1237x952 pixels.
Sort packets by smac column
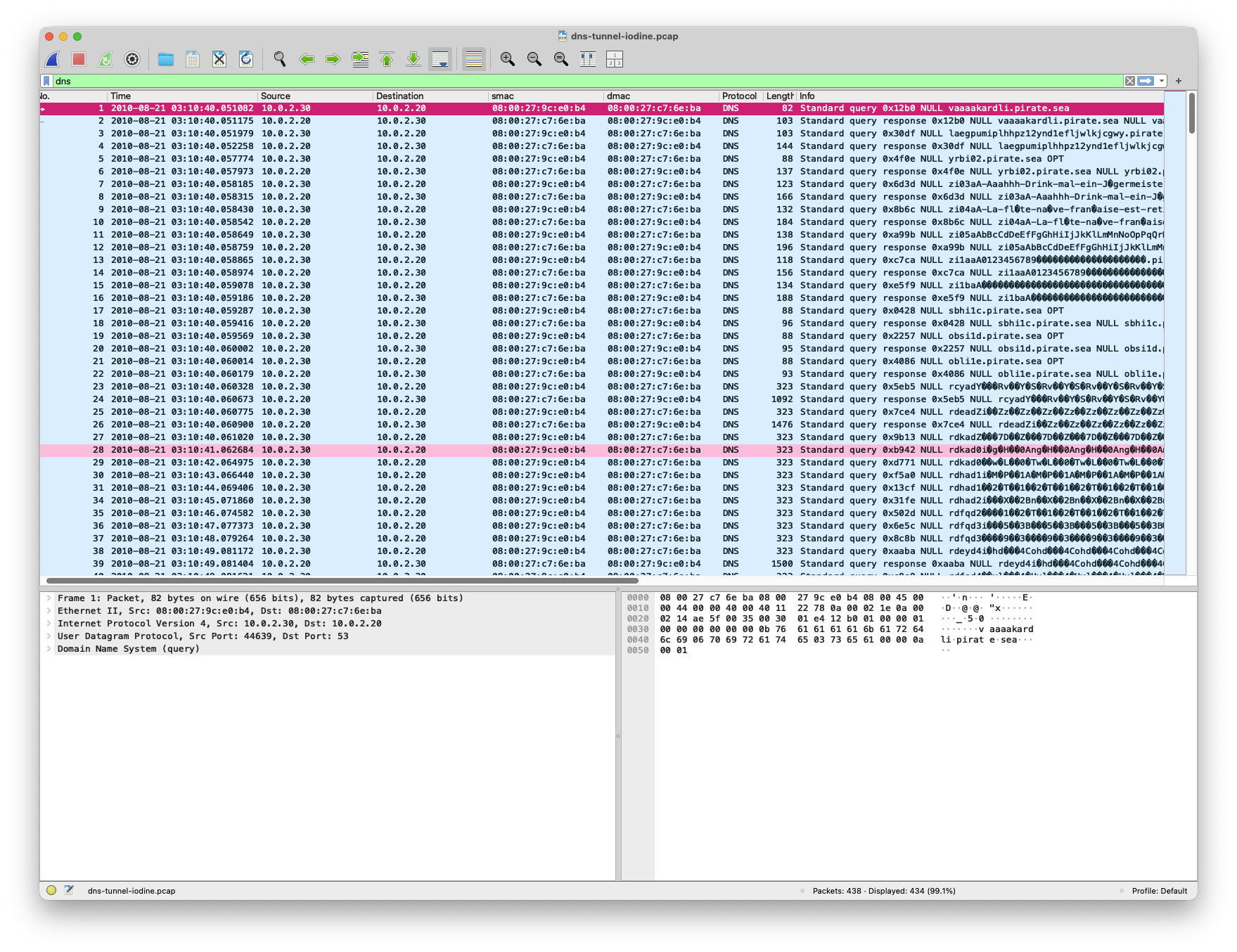(x=546, y=96)
